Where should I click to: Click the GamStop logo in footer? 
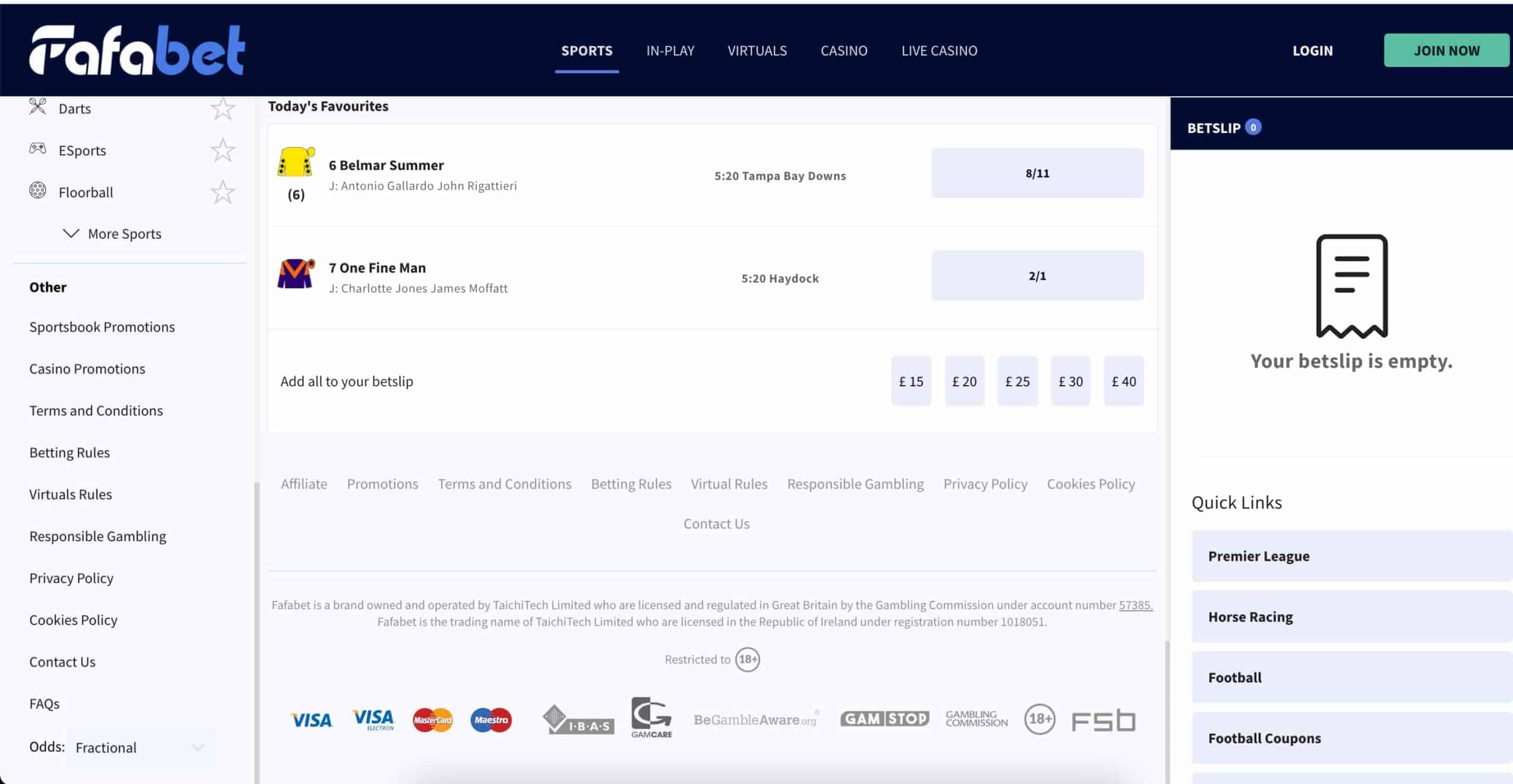pos(884,718)
